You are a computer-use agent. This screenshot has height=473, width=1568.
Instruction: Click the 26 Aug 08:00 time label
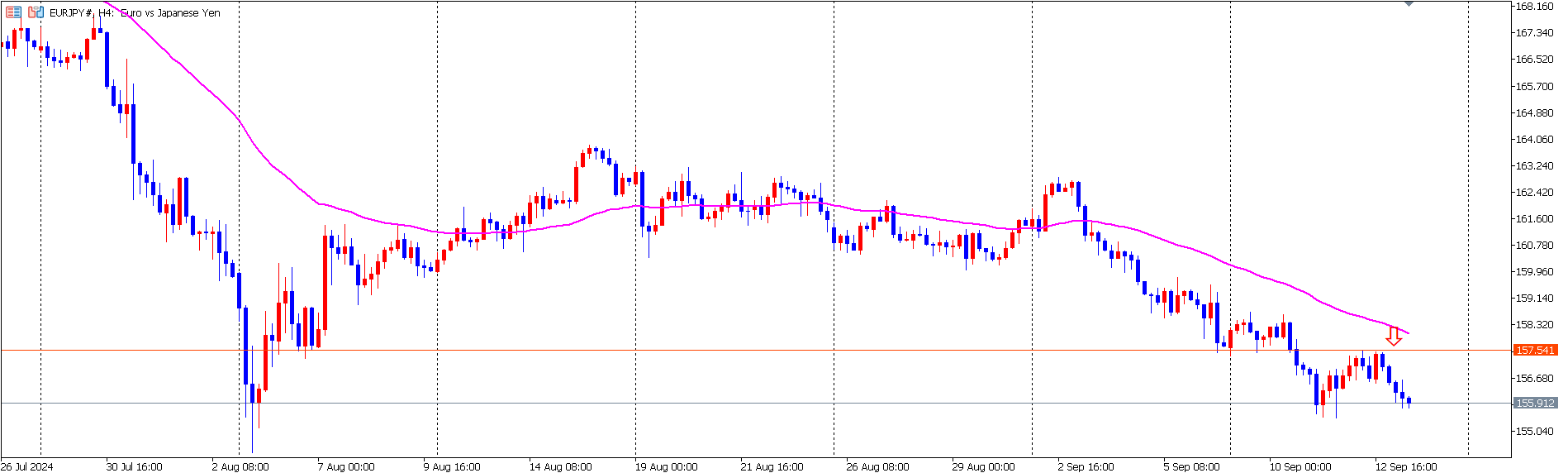[878, 466]
